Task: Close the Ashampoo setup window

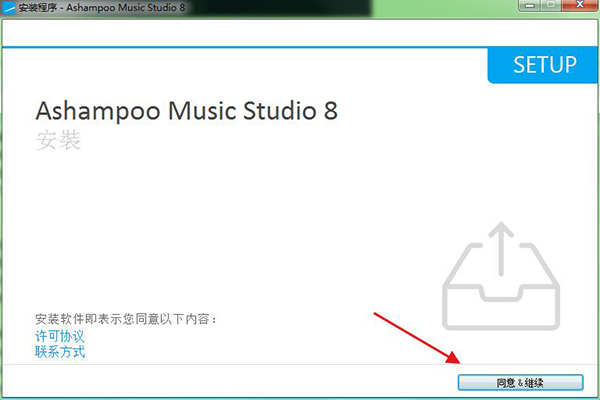Action: coord(580,5)
